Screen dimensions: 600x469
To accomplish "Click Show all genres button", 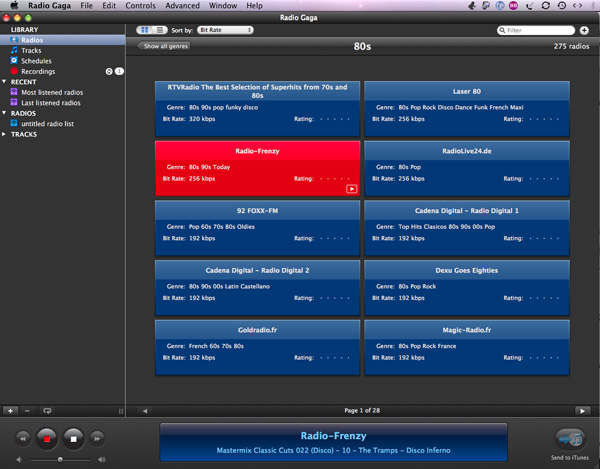I will (165, 46).
